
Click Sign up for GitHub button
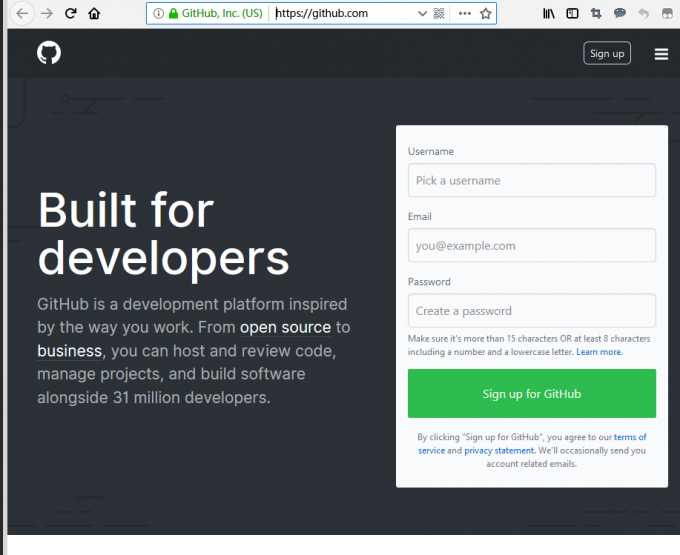[532, 393]
